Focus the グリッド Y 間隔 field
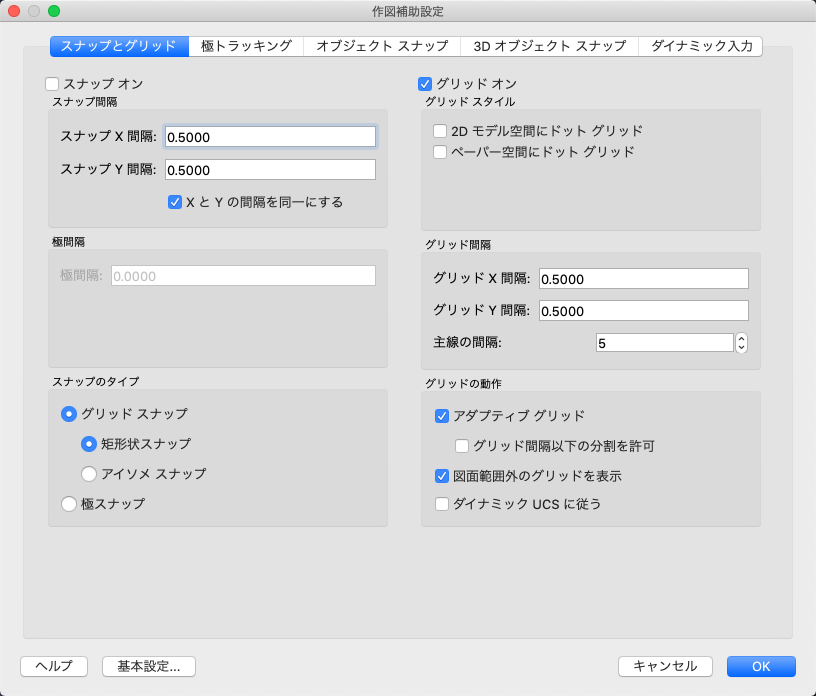The image size is (816, 696). coord(643,311)
